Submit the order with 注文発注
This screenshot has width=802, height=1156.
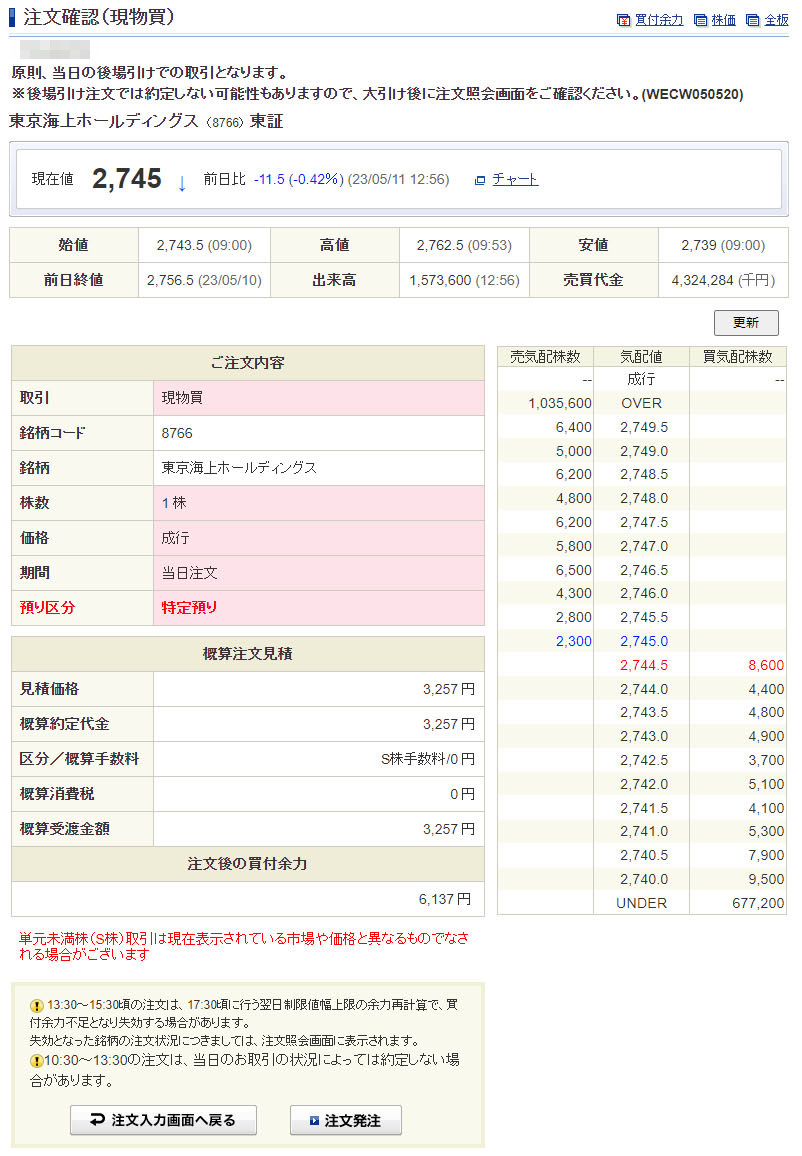pyautogui.click(x=345, y=1120)
